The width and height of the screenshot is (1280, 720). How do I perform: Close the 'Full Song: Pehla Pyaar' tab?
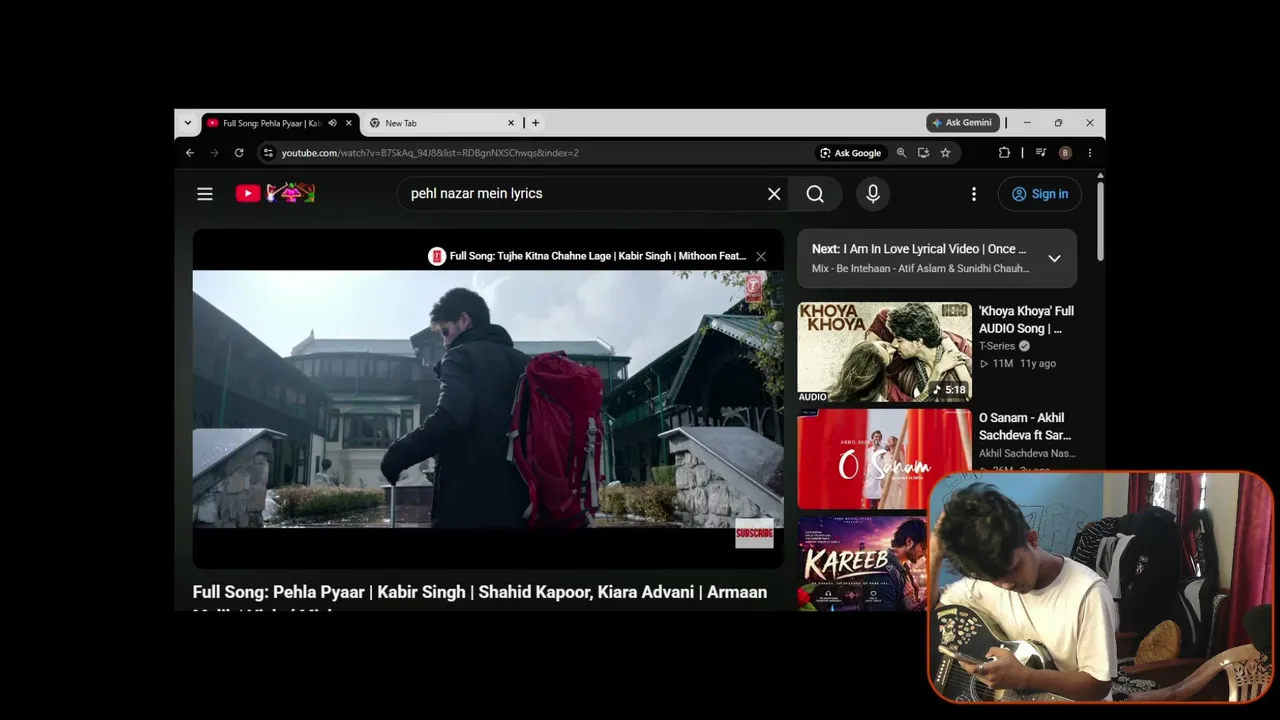[x=349, y=123]
